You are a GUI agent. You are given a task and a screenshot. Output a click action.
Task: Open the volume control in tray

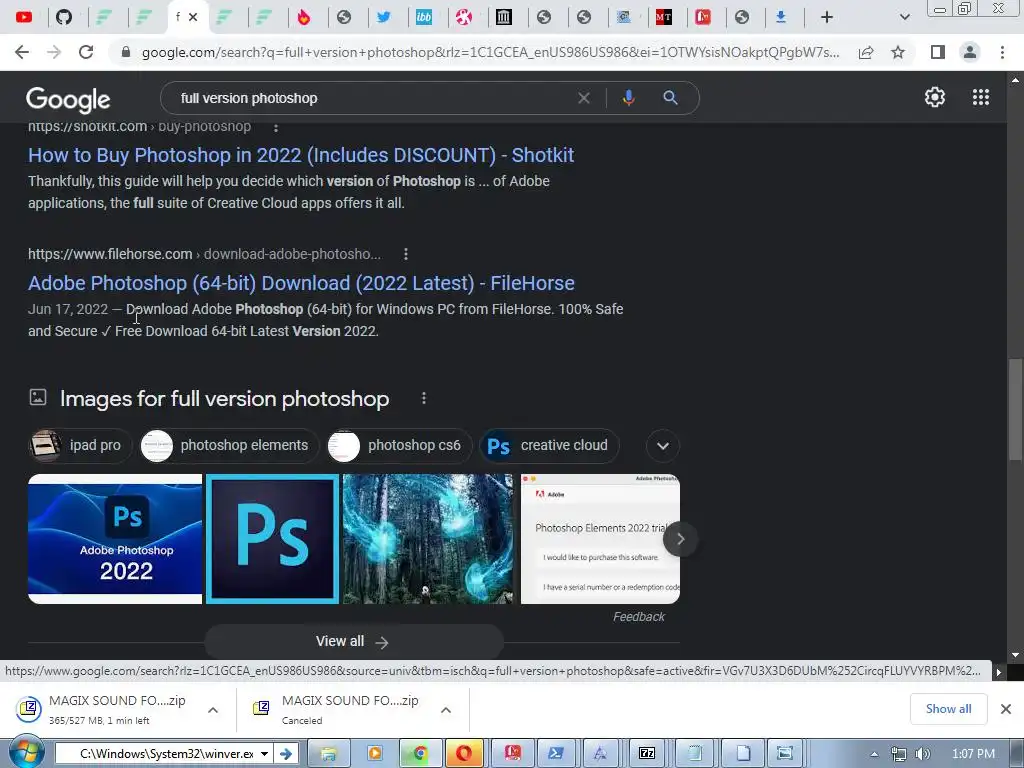tap(923, 754)
